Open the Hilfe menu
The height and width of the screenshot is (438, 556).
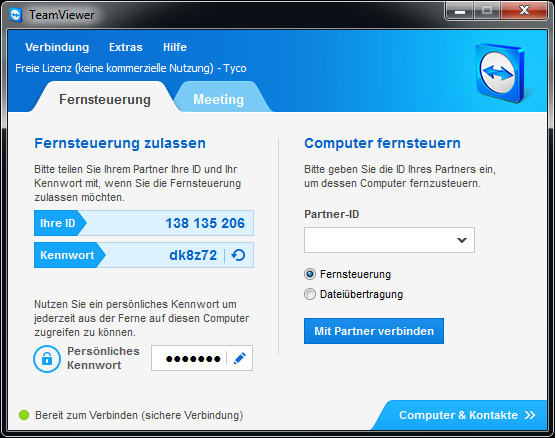(x=175, y=47)
